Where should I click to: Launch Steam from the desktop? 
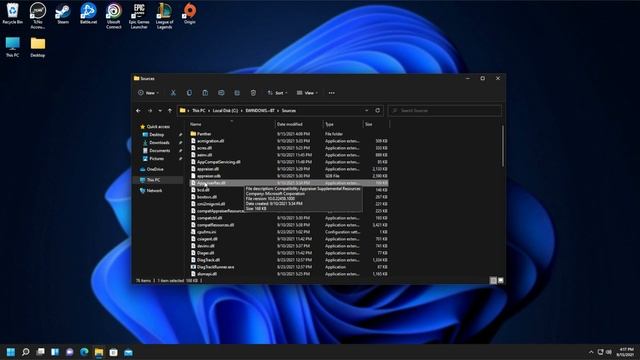click(x=63, y=13)
